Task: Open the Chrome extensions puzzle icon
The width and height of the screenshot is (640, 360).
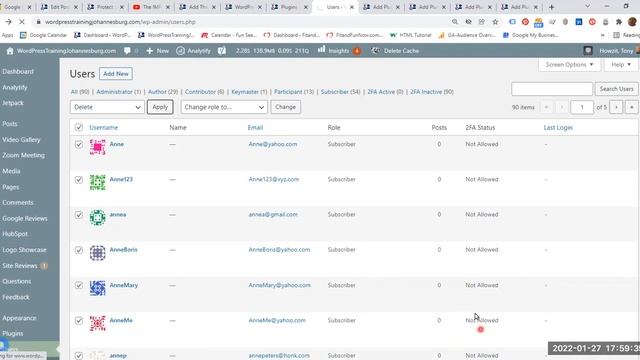Action: [619, 22]
